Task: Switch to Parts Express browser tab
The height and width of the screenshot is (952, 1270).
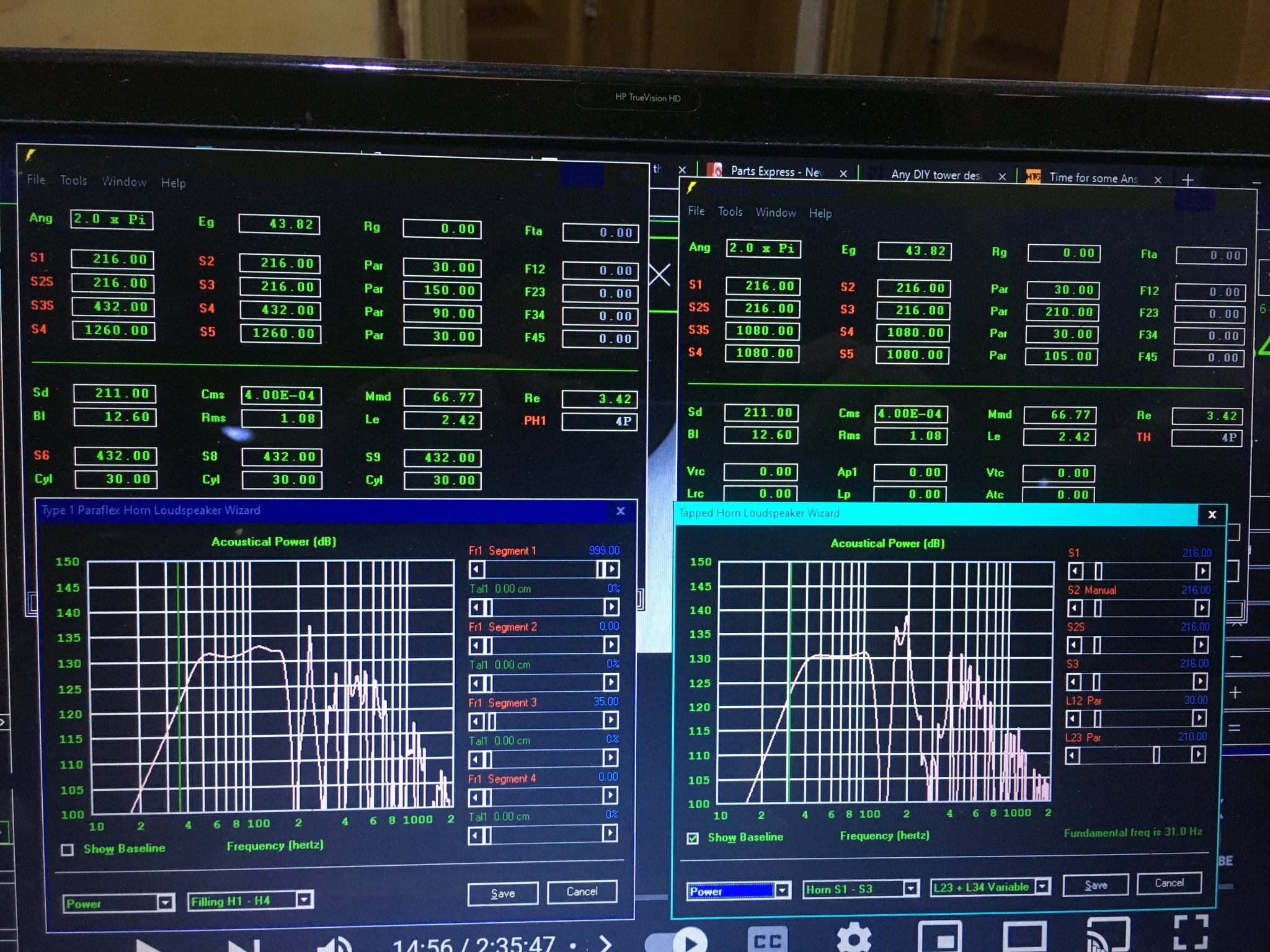Action: pos(776,172)
